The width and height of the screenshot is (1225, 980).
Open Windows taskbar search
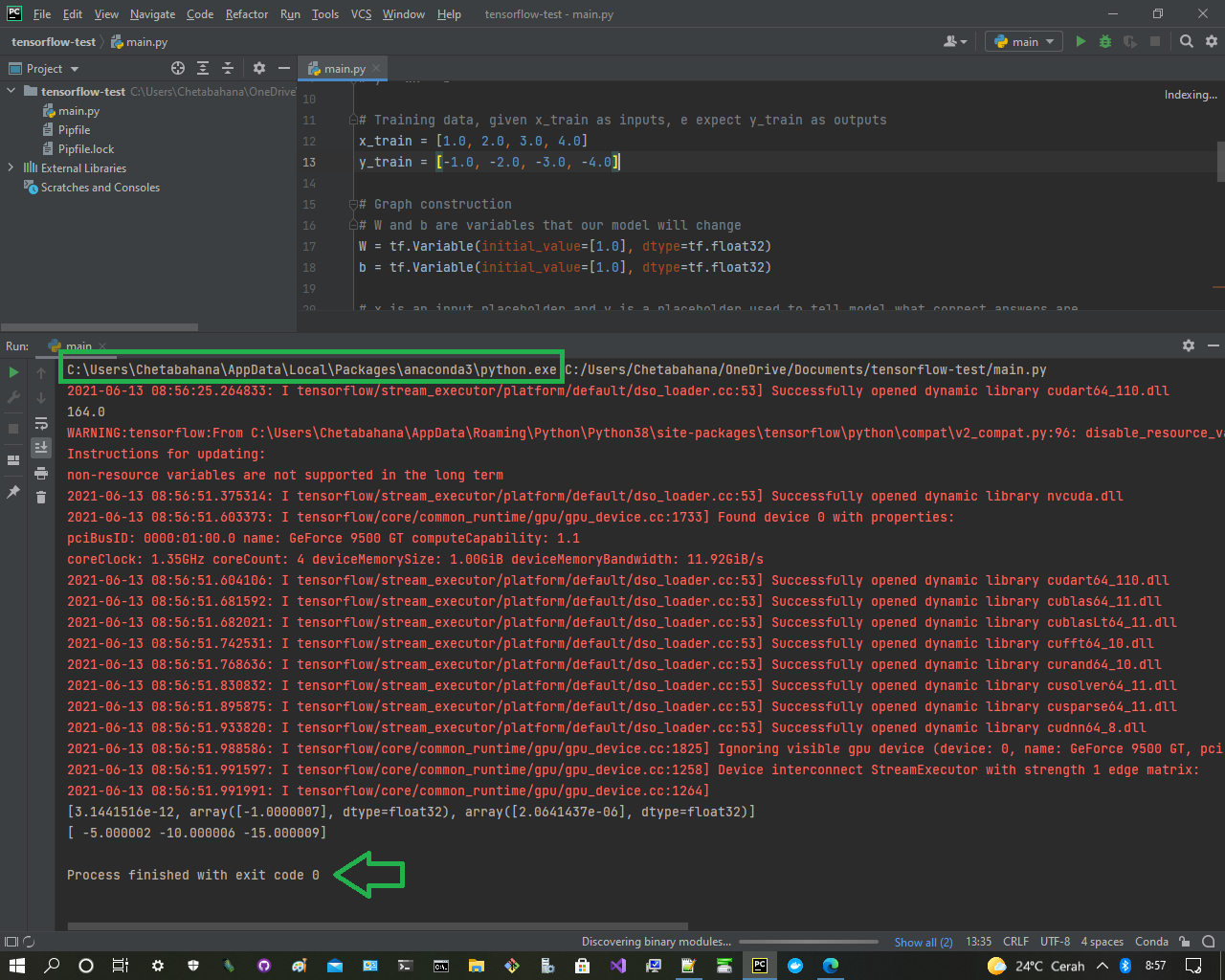52,966
